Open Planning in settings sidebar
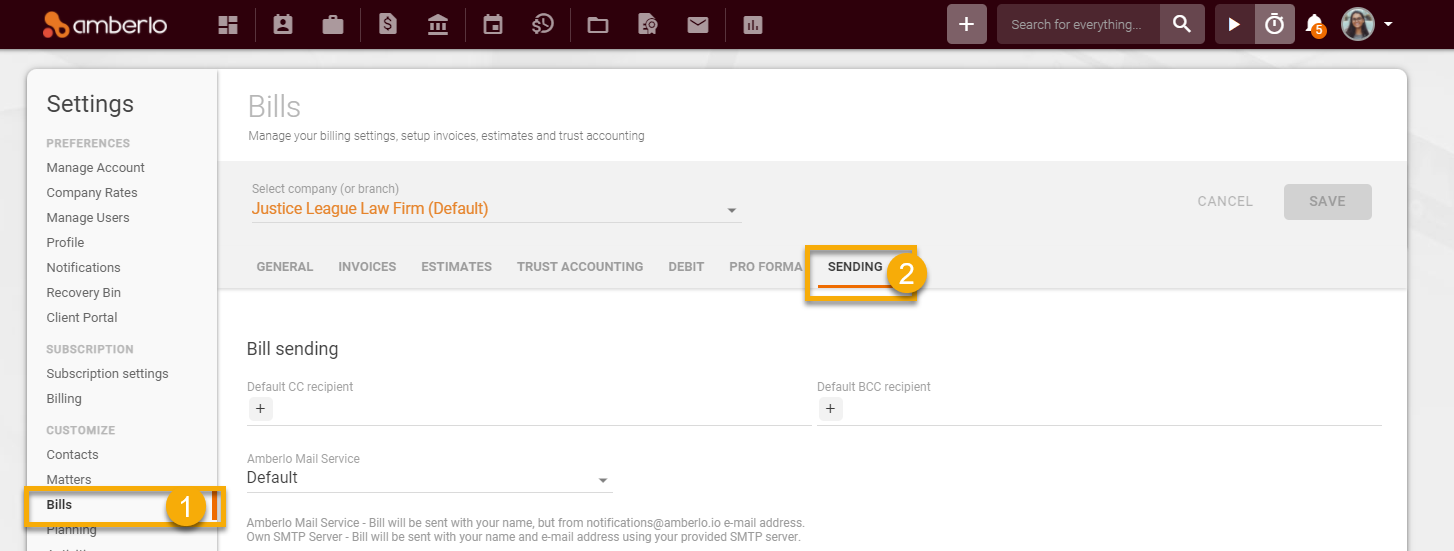The height and width of the screenshot is (551, 1454). tap(72, 530)
